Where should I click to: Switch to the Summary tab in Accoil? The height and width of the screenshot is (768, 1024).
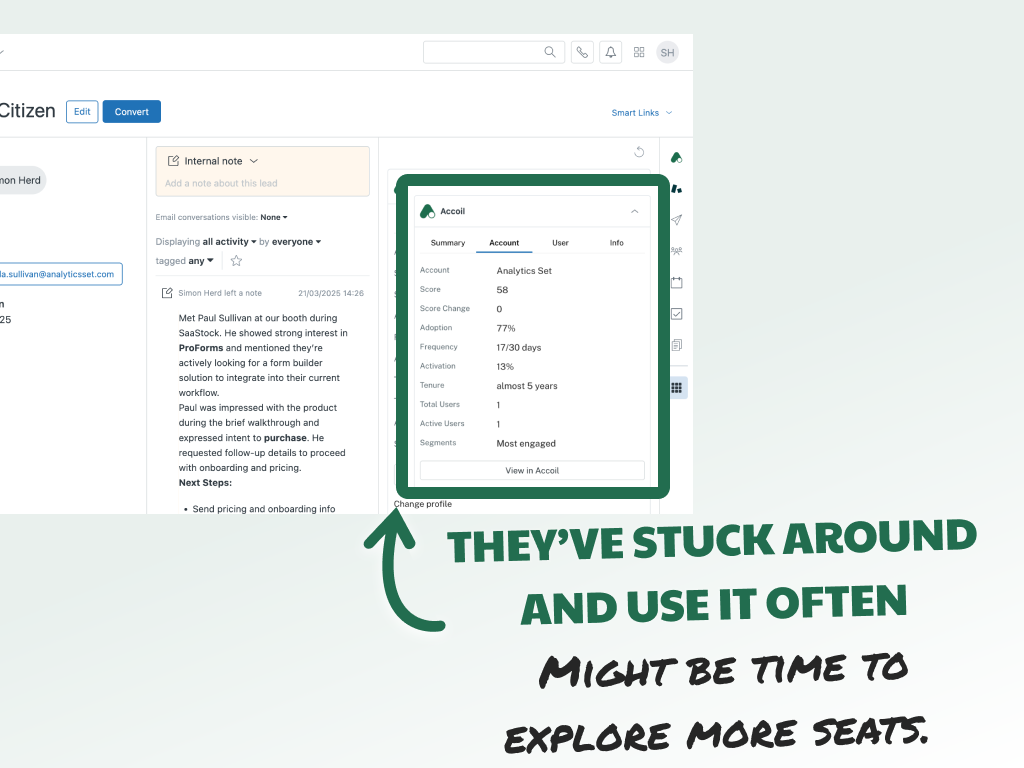click(x=448, y=243)
